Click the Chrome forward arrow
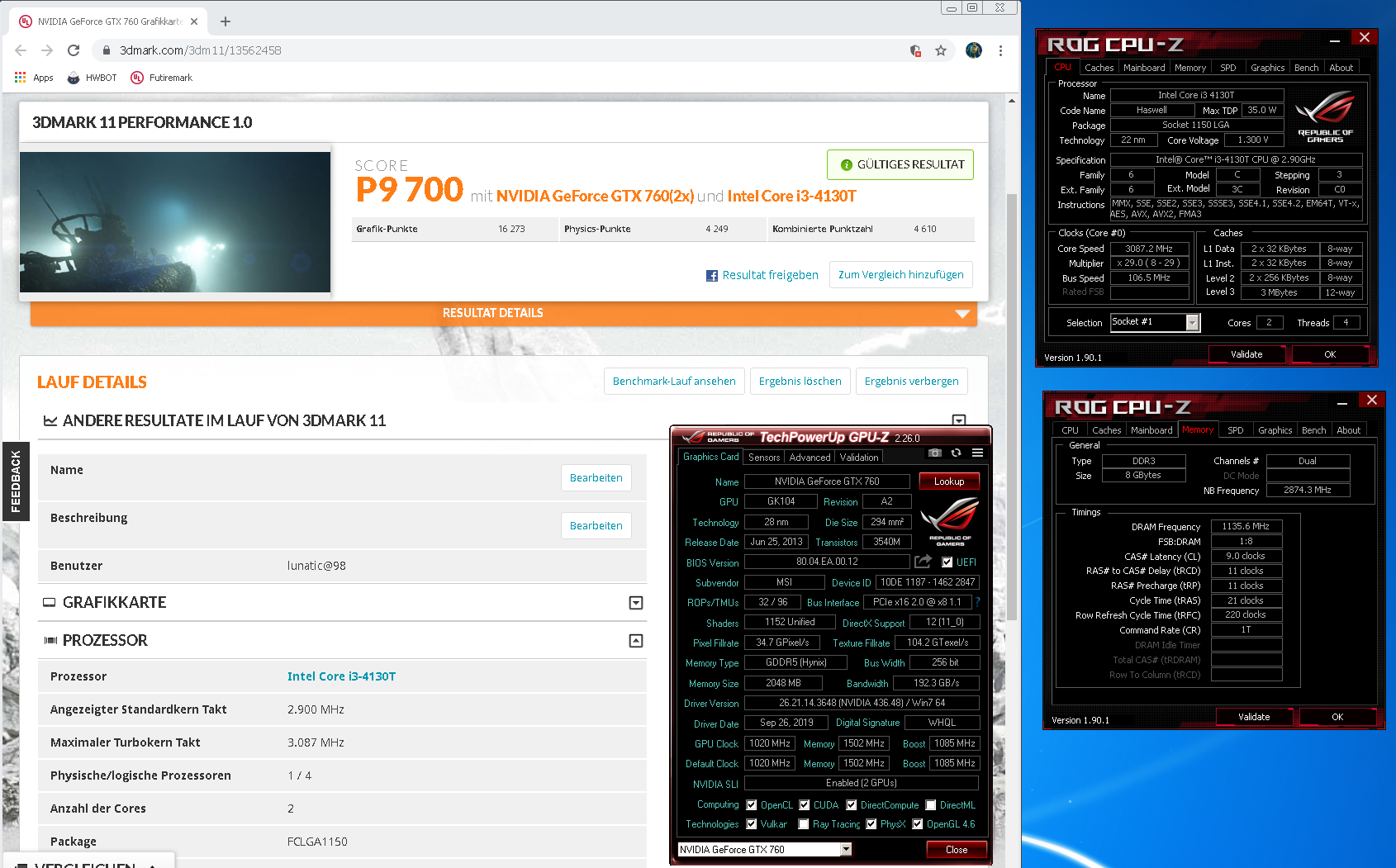The height and width of the screenshot is (868, 1396). tap(47, 50)
